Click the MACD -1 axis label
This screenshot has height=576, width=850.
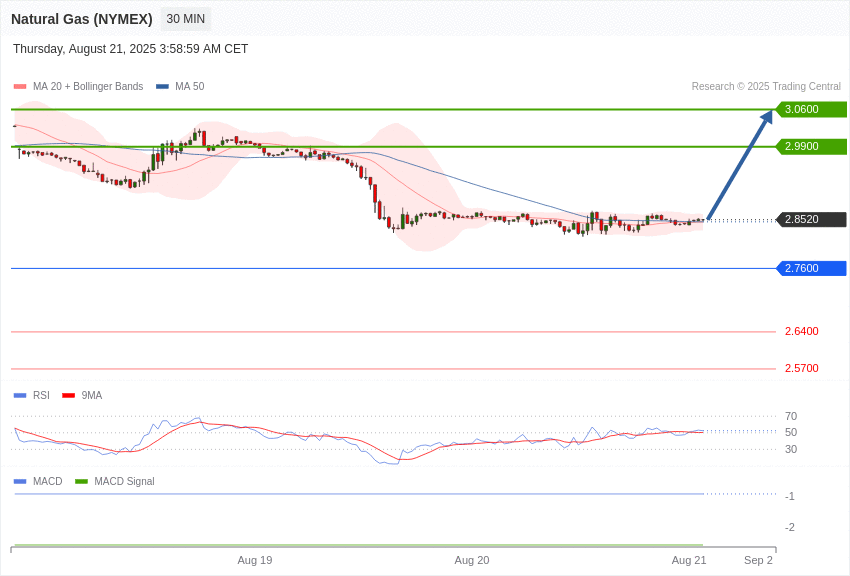tap(790, 496)
